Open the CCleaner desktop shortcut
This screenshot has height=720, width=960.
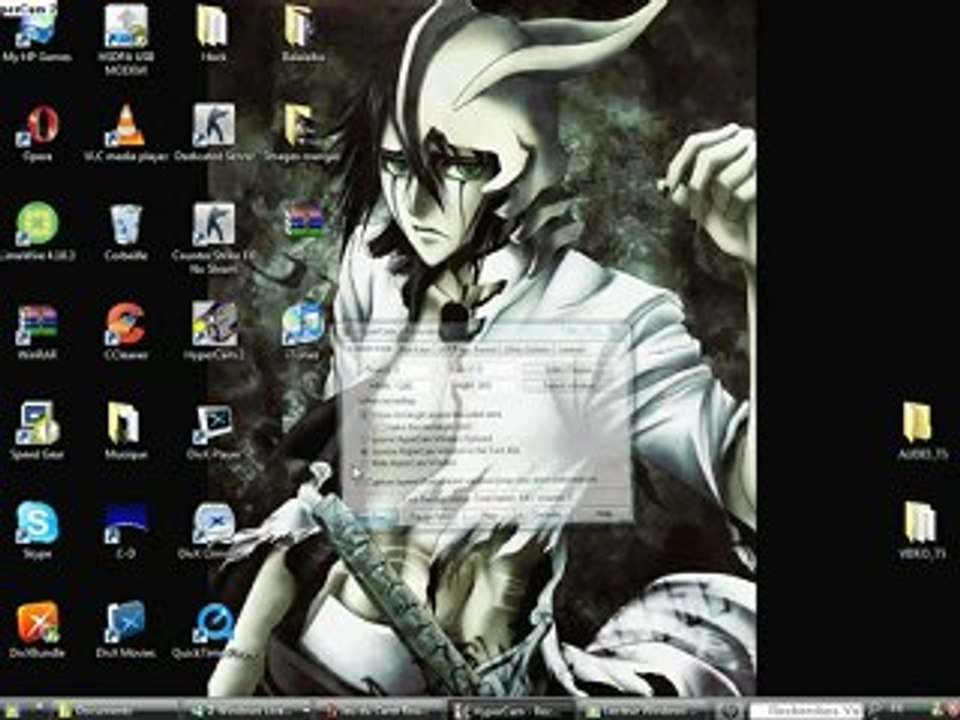coord(126,332)
